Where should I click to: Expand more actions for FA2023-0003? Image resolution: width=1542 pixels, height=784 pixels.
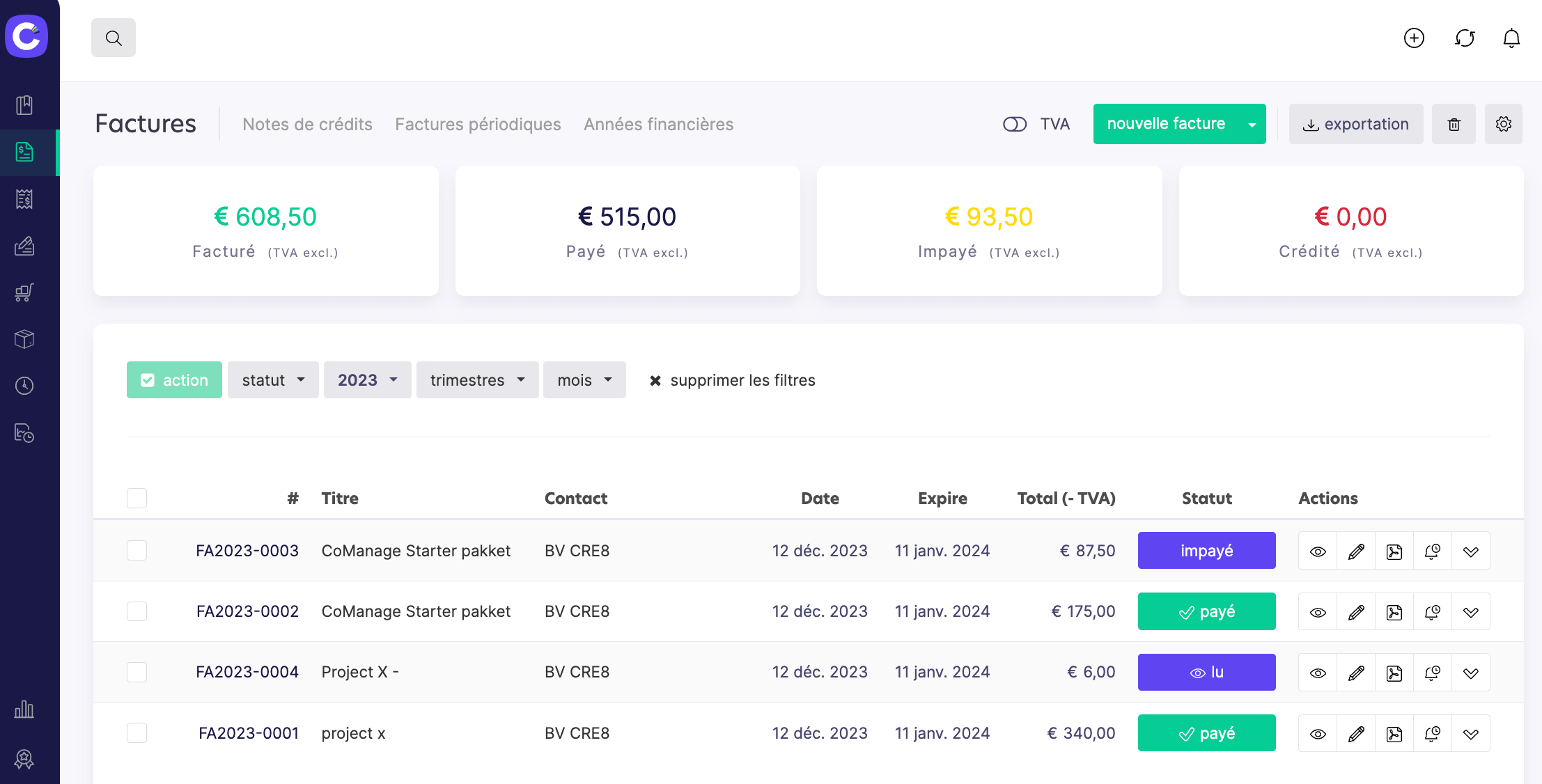coord(1471,551)
